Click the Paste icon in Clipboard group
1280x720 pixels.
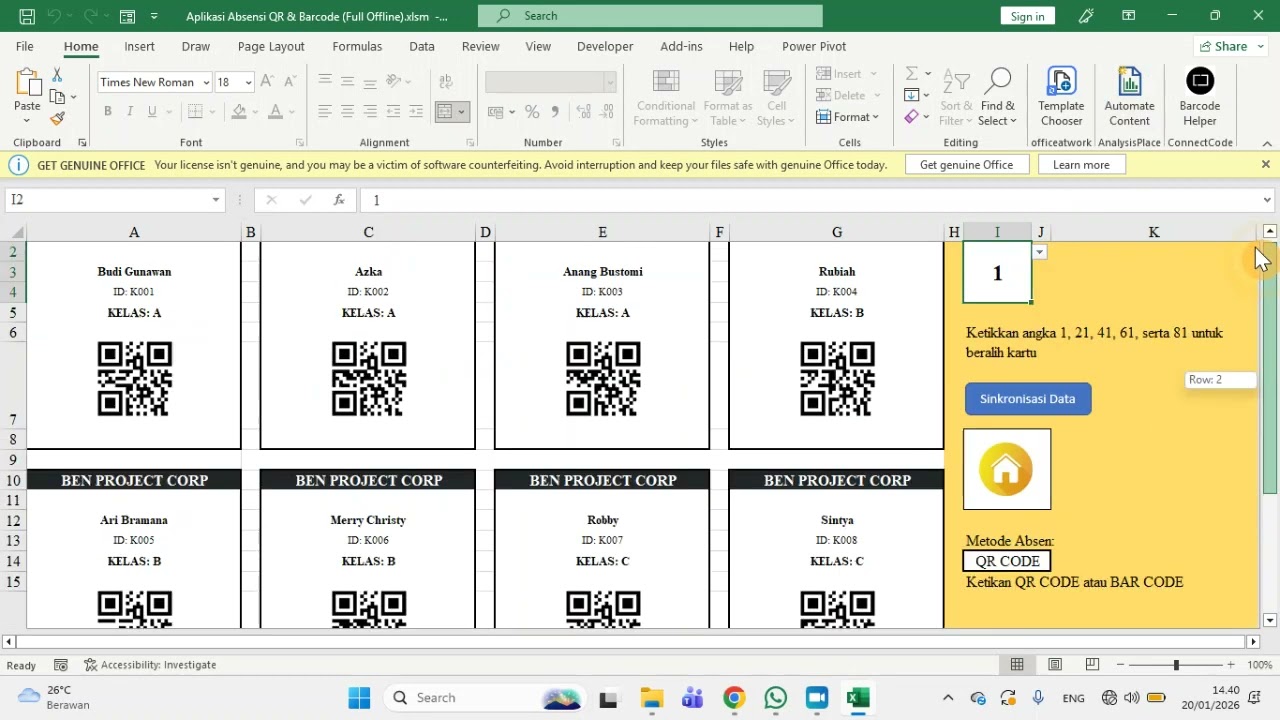[27, 83]
